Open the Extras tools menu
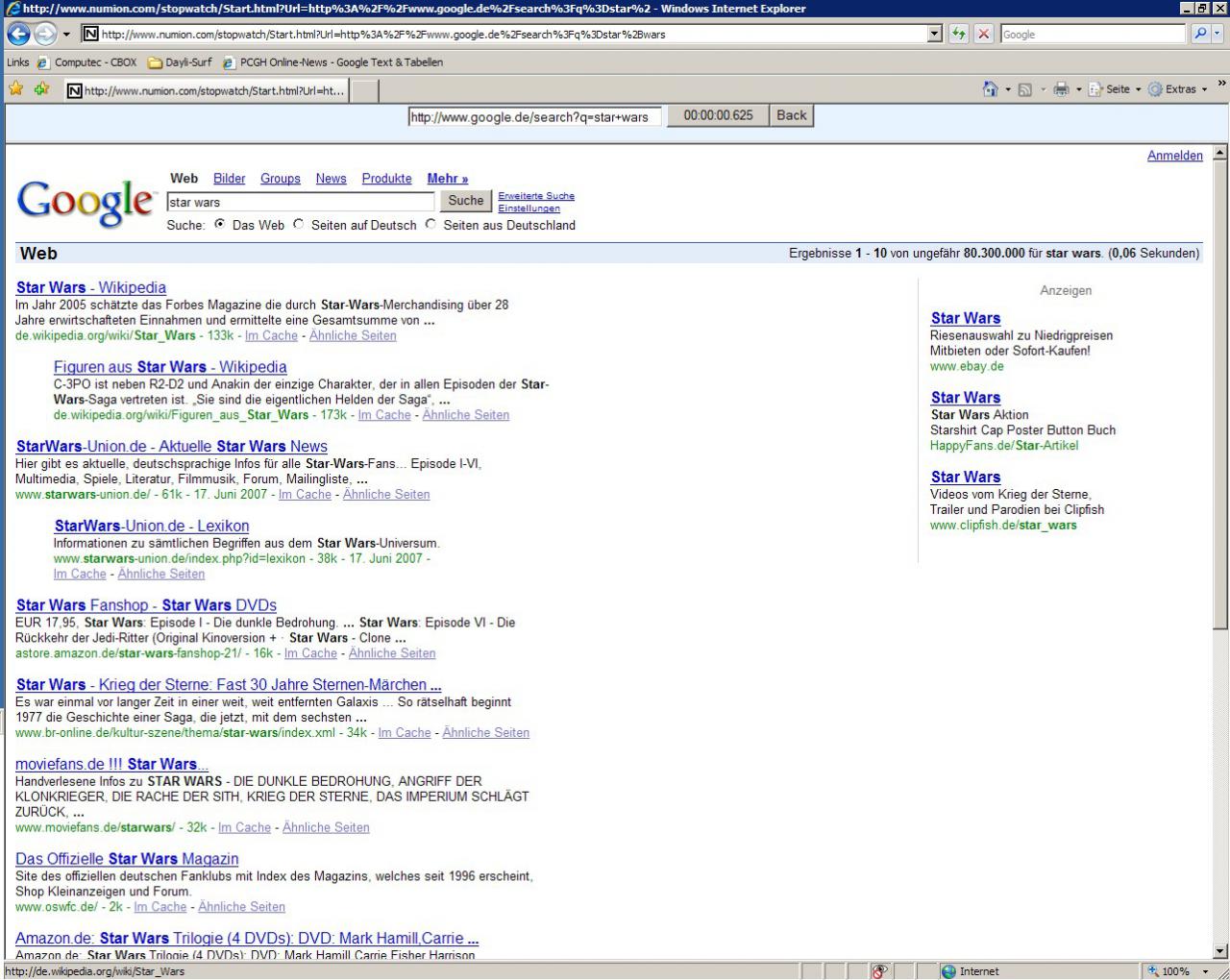 point(1177,89)
